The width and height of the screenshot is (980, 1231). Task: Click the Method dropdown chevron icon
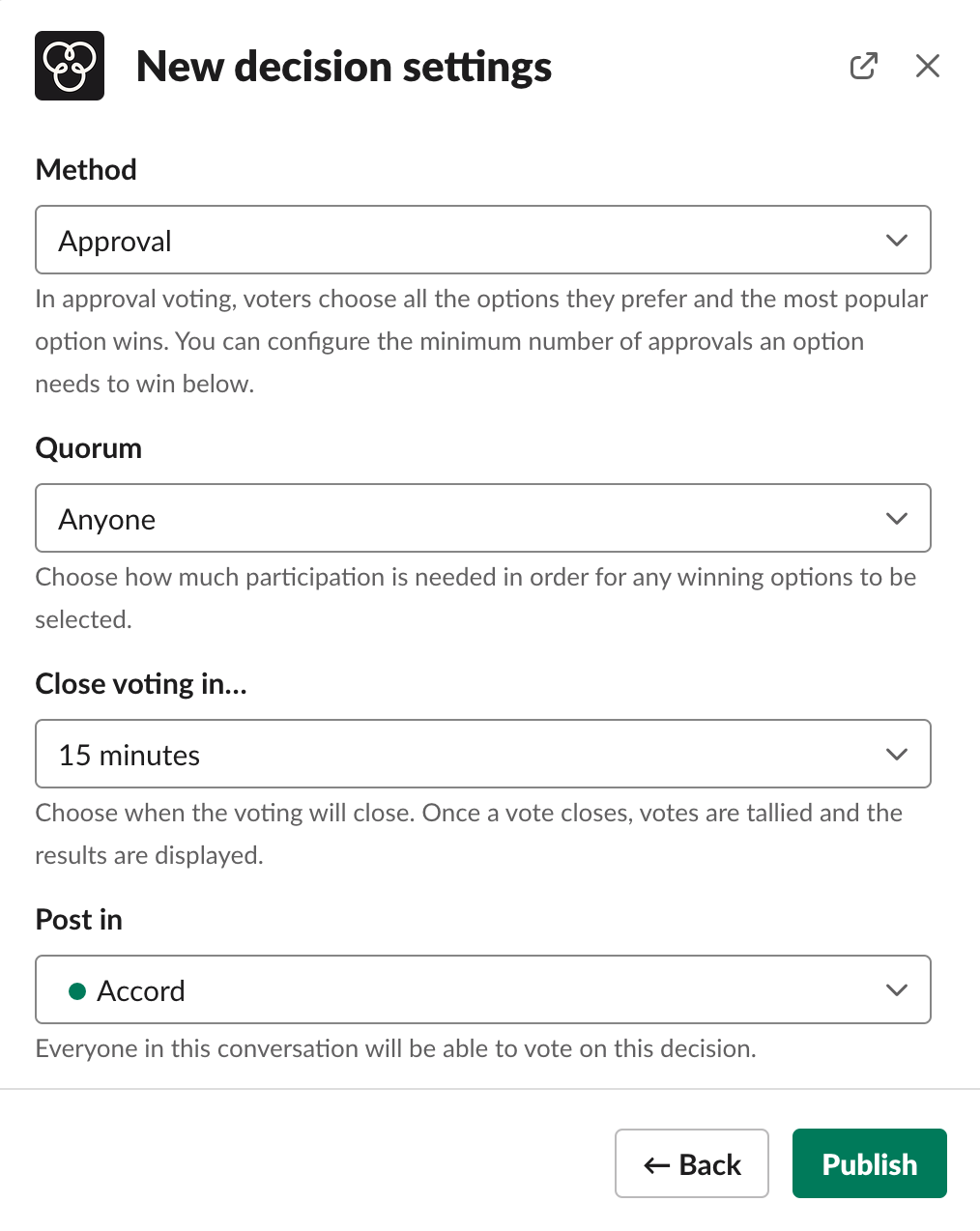896,240
